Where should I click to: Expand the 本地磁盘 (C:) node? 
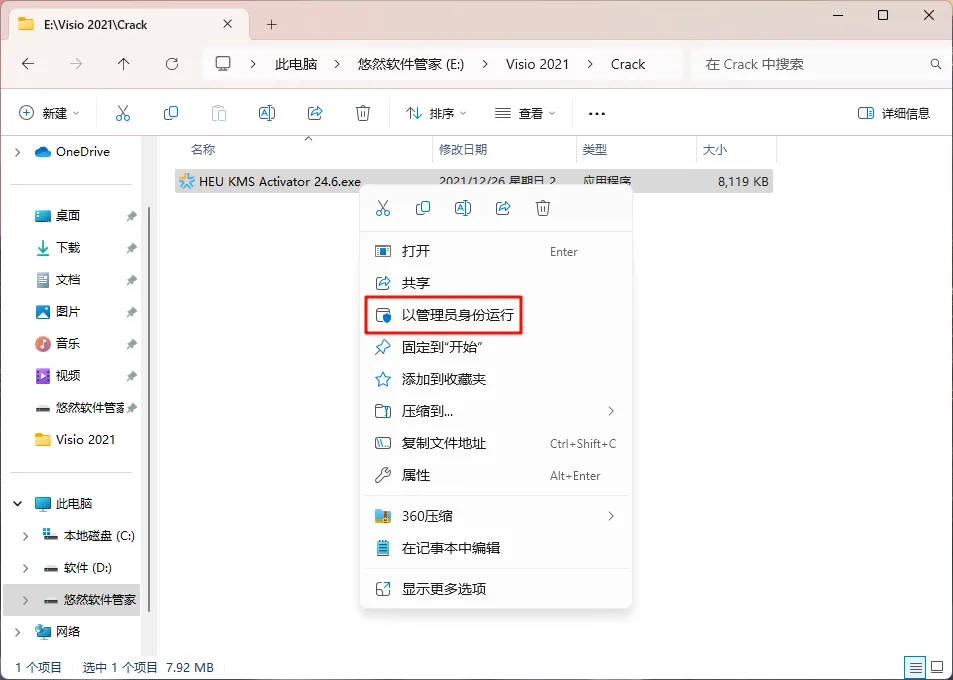tap(26, 536)
